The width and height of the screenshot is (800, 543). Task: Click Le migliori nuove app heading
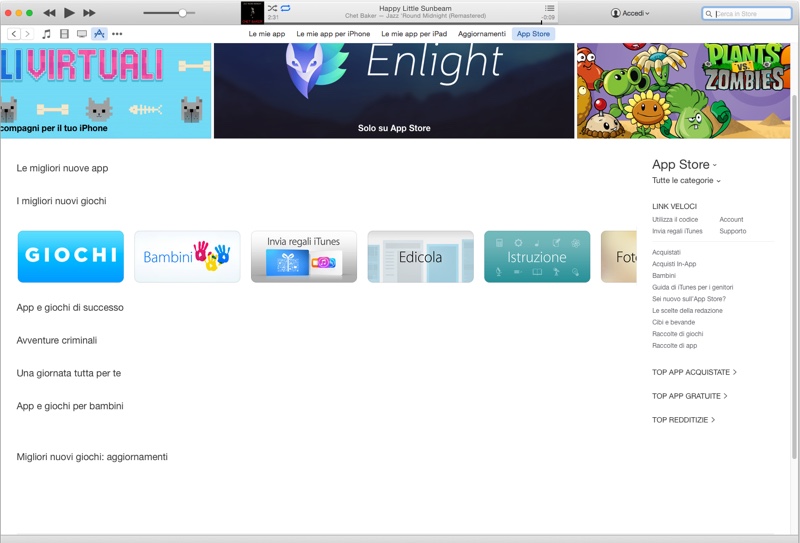click(62, 168)
